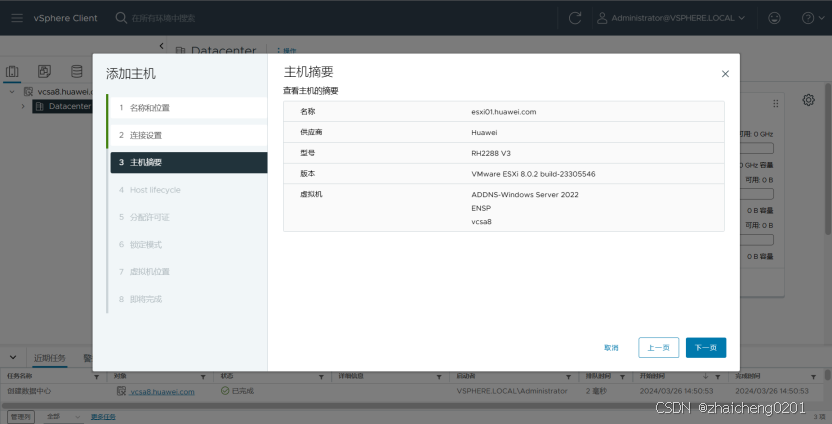Screen dimensions: 832x424
Task: Sort by 开始时间 descending arrow
Action: click(x=705, y=376)
